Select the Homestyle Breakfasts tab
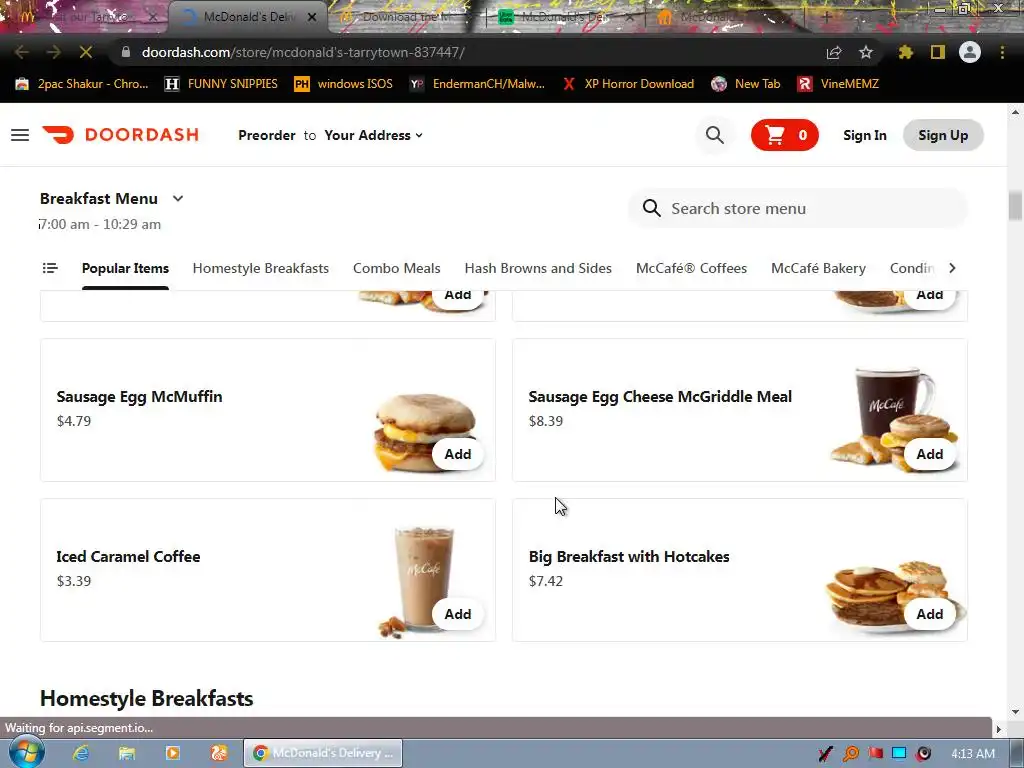 (261, 268)
